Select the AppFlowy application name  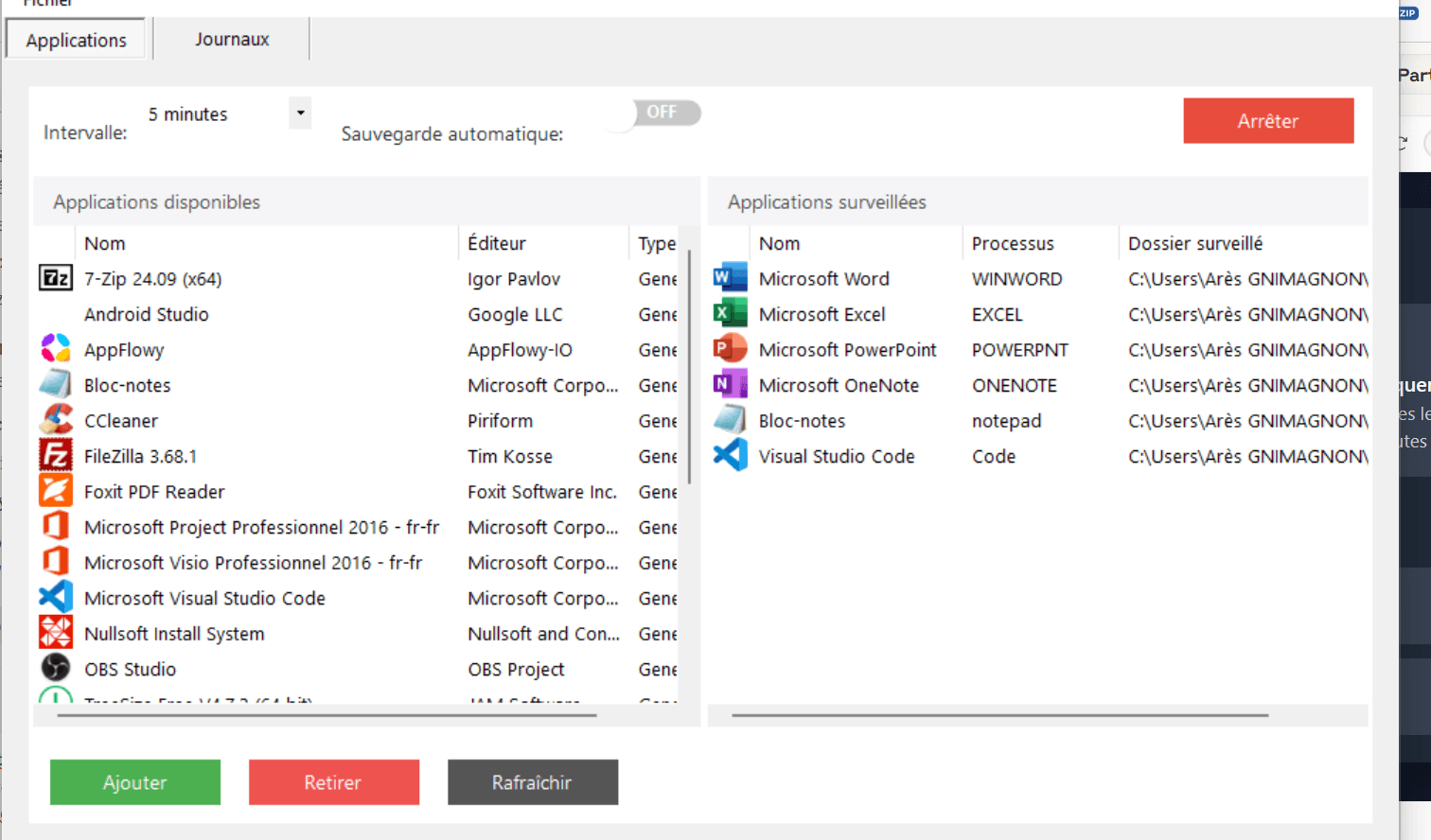coord(124,350)
